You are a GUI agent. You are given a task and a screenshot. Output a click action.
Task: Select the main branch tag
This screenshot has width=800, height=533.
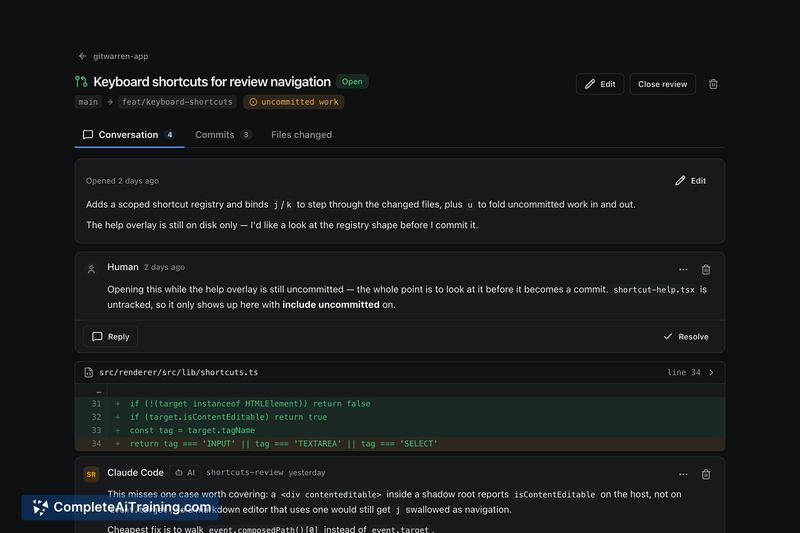88,102
